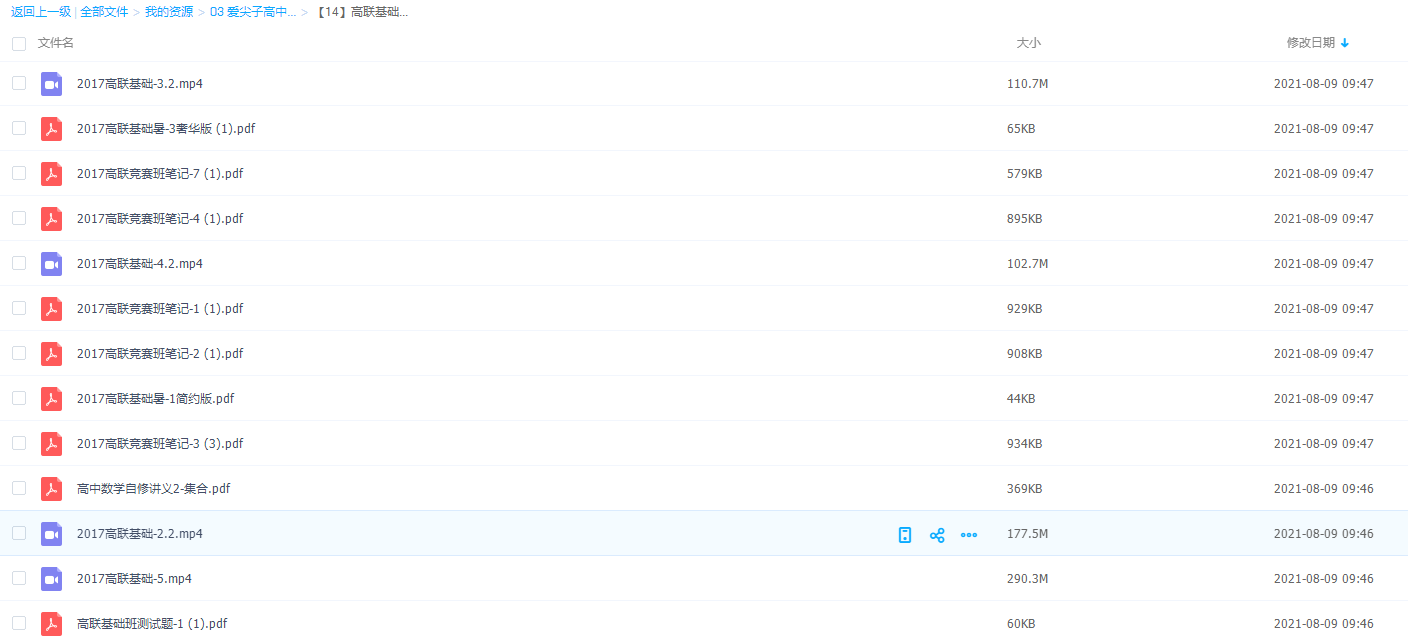Open the file 高联基础班测试题-1 (1).pdf
The height and width of the screenshot is (636, 1408).
152,624
